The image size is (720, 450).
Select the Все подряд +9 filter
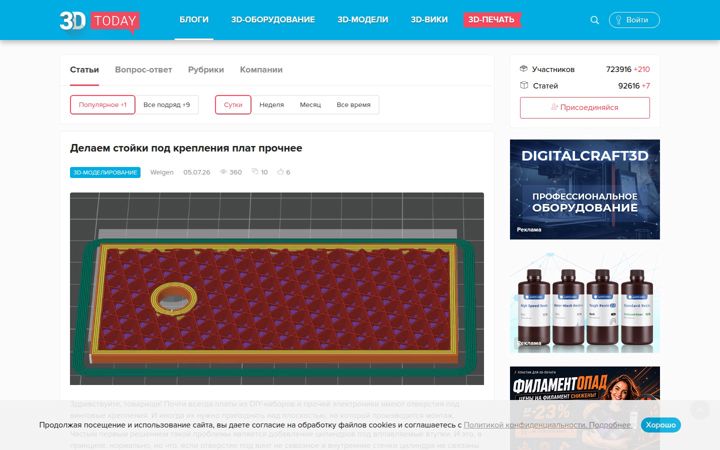[167, 105]
